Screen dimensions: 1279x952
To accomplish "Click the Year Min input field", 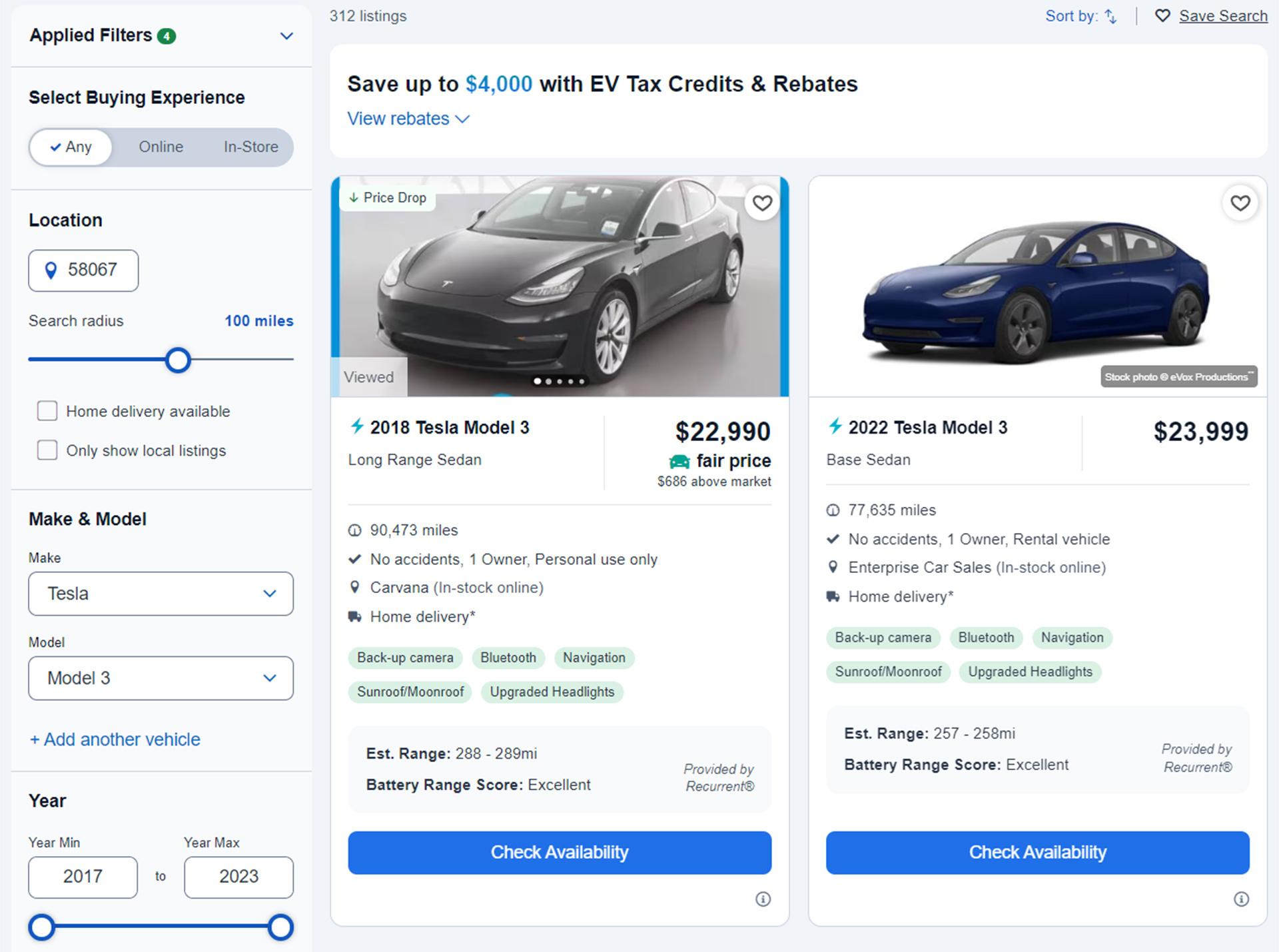I will tap(83, 877).
